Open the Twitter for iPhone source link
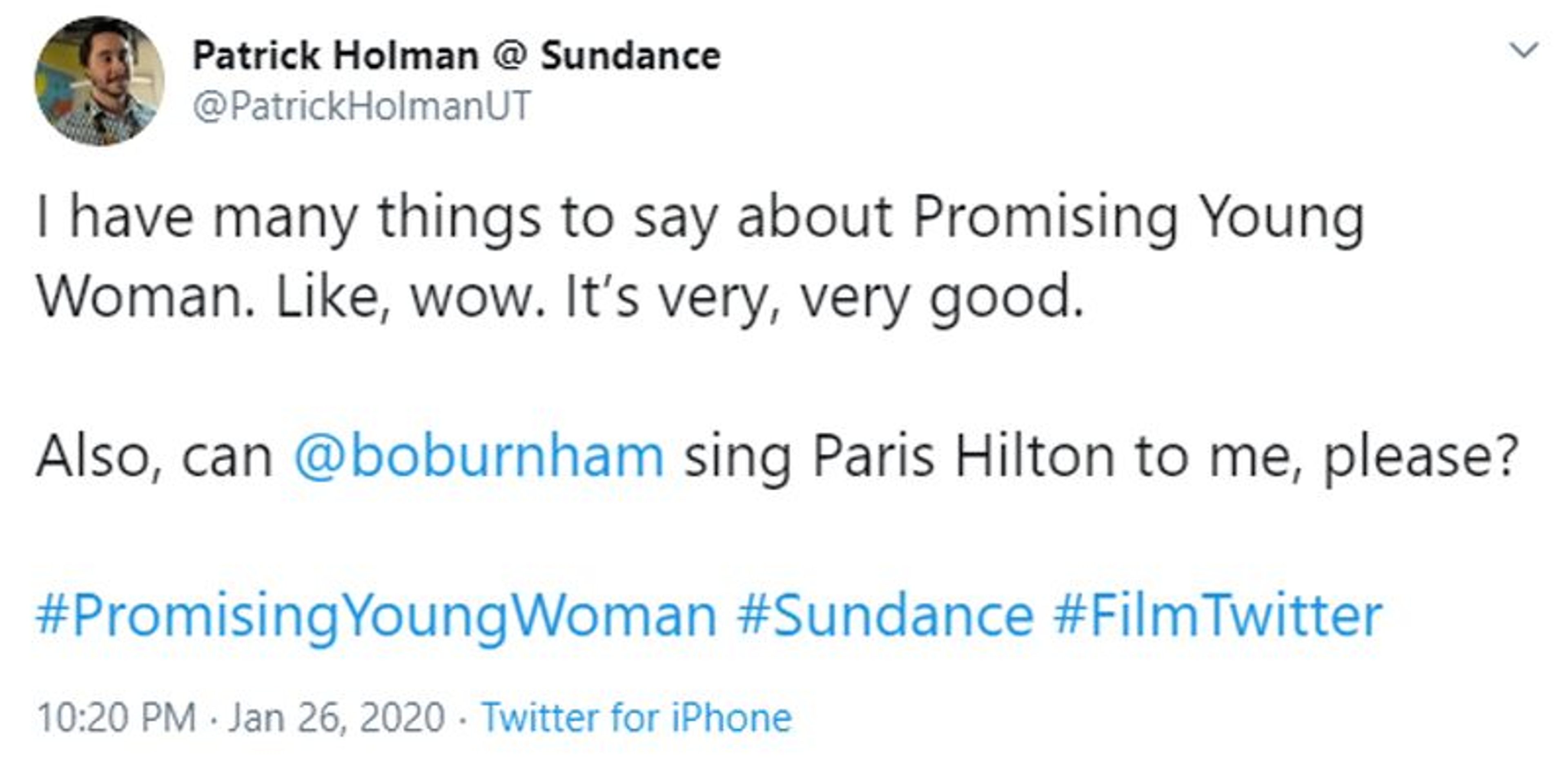This screenshot has height=766, width=1568. [637, 718]
